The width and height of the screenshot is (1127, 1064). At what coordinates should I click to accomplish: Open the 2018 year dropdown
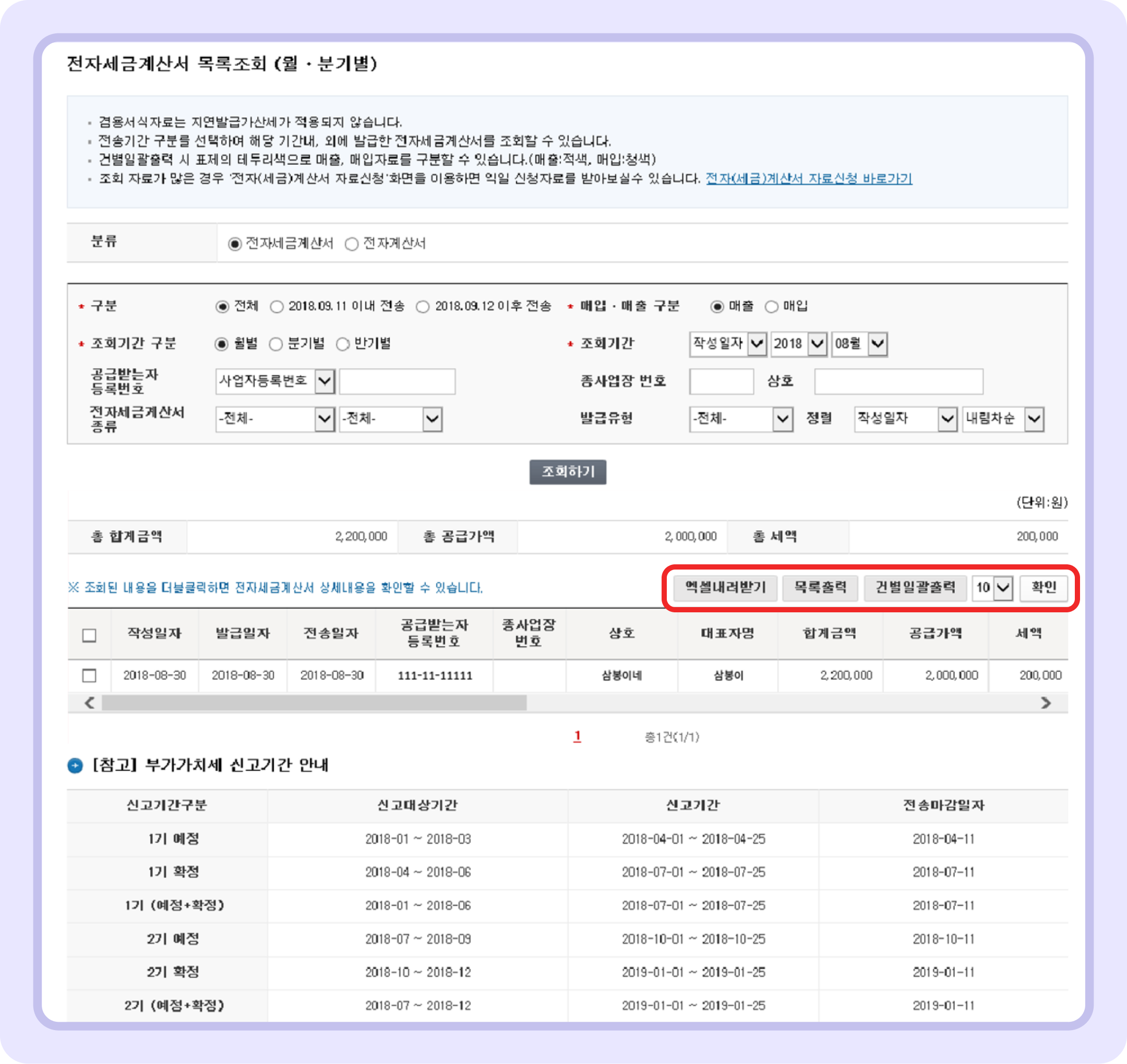(x=799, y=343)
